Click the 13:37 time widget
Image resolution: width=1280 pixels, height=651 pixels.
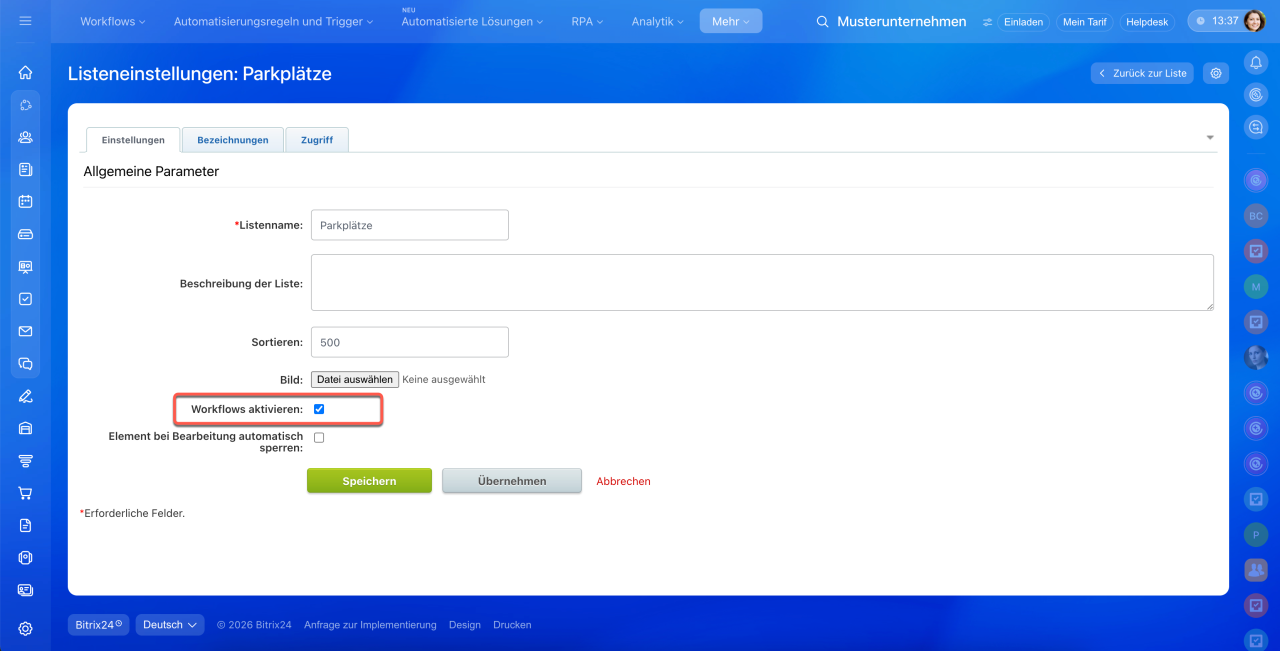tap(1215, 21)
